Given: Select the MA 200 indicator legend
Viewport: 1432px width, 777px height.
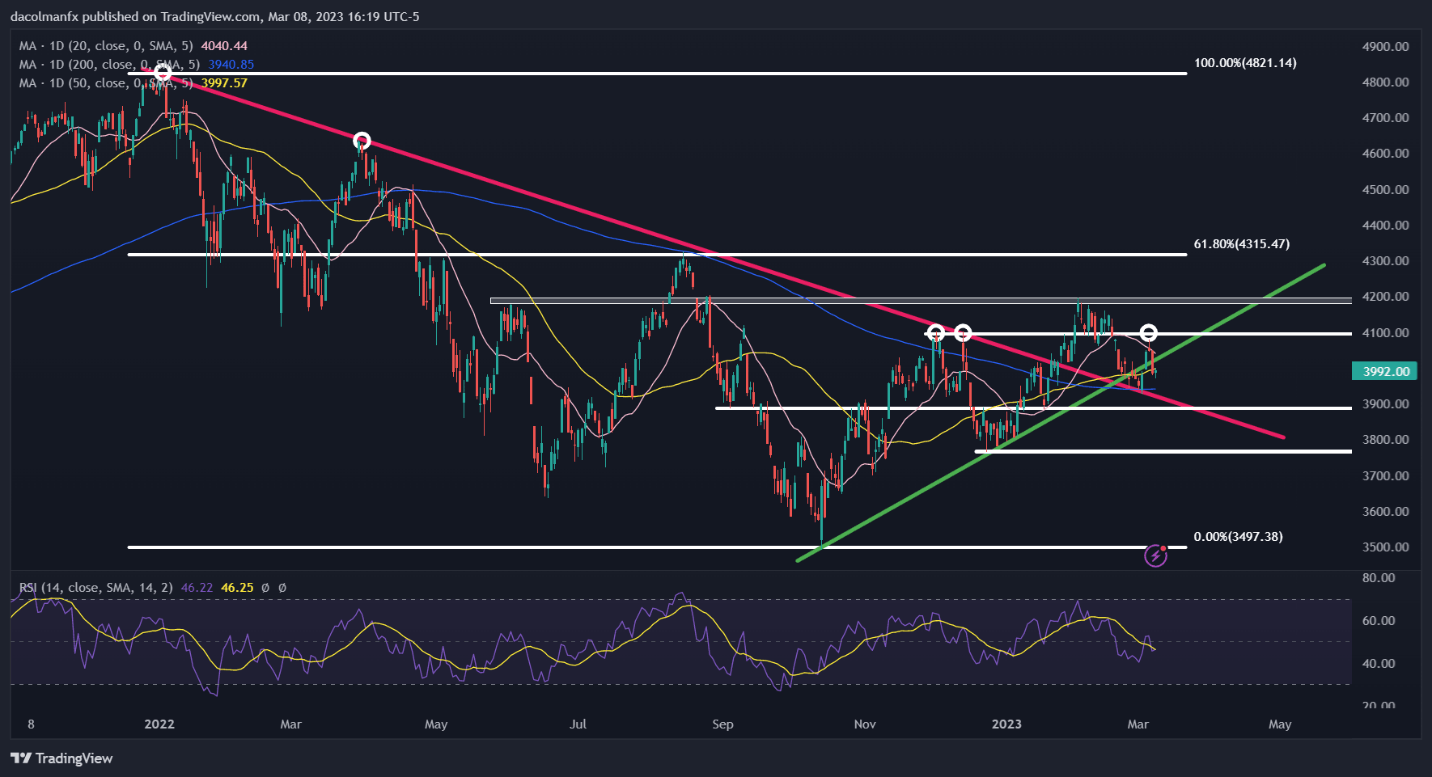Looking at the screenshot, I should click(x=134, y=64).
